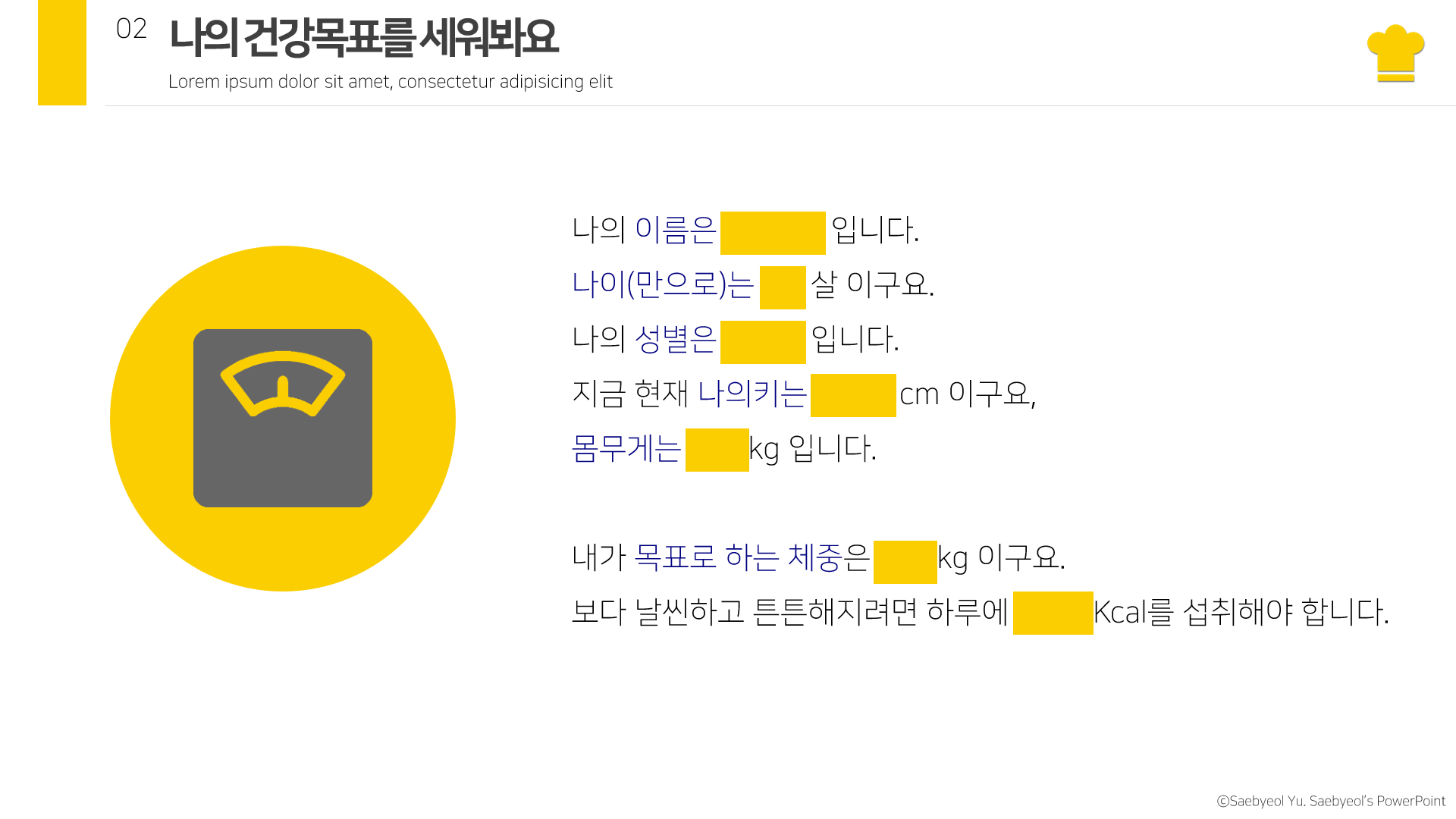Click the height blank before cm

[852, 395]
